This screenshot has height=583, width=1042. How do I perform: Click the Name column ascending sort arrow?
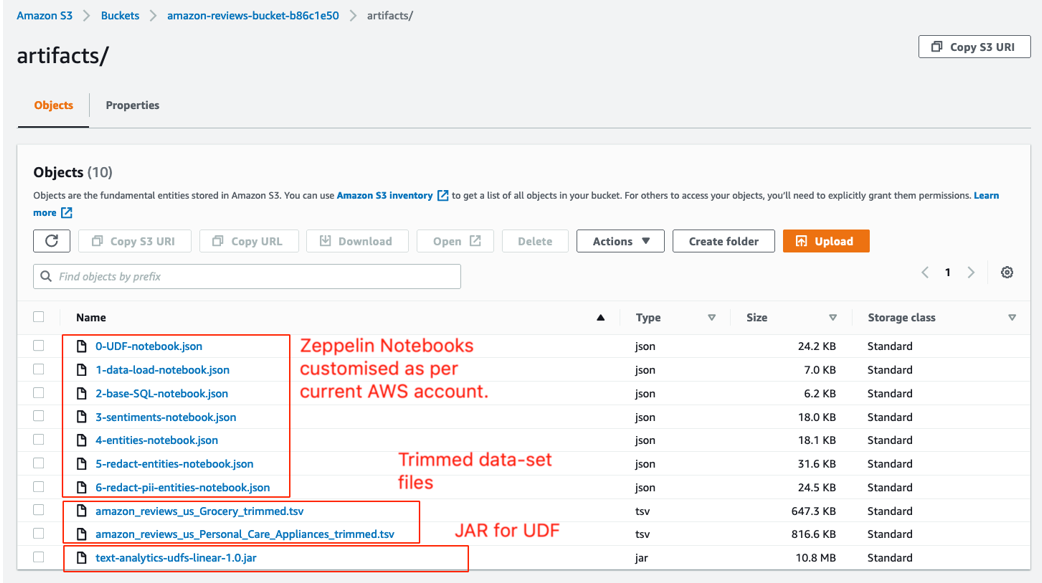tap(601, 318)
